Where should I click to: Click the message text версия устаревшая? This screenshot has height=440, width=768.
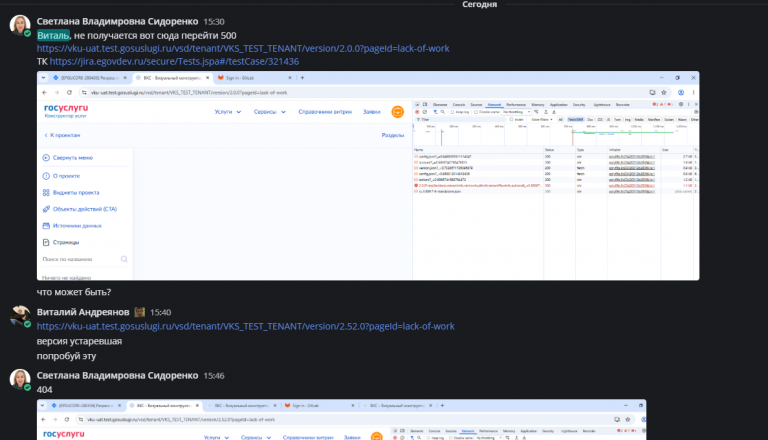(79, 341)
